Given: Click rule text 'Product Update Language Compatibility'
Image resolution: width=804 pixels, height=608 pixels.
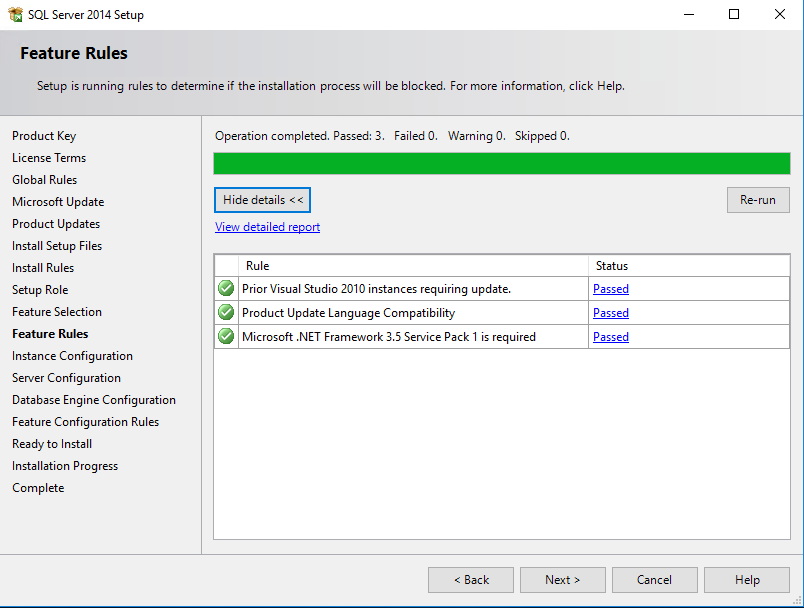Looking at the screenshot, I should [348, 313].
